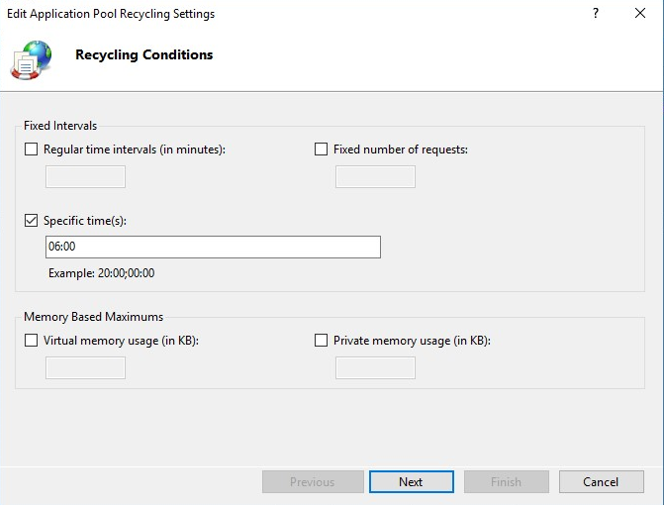Image resolution: width=664 pixels, height=505 pixels.
Task: Uncheck the Specific time(s) checkbox
Action: [32, 221]
